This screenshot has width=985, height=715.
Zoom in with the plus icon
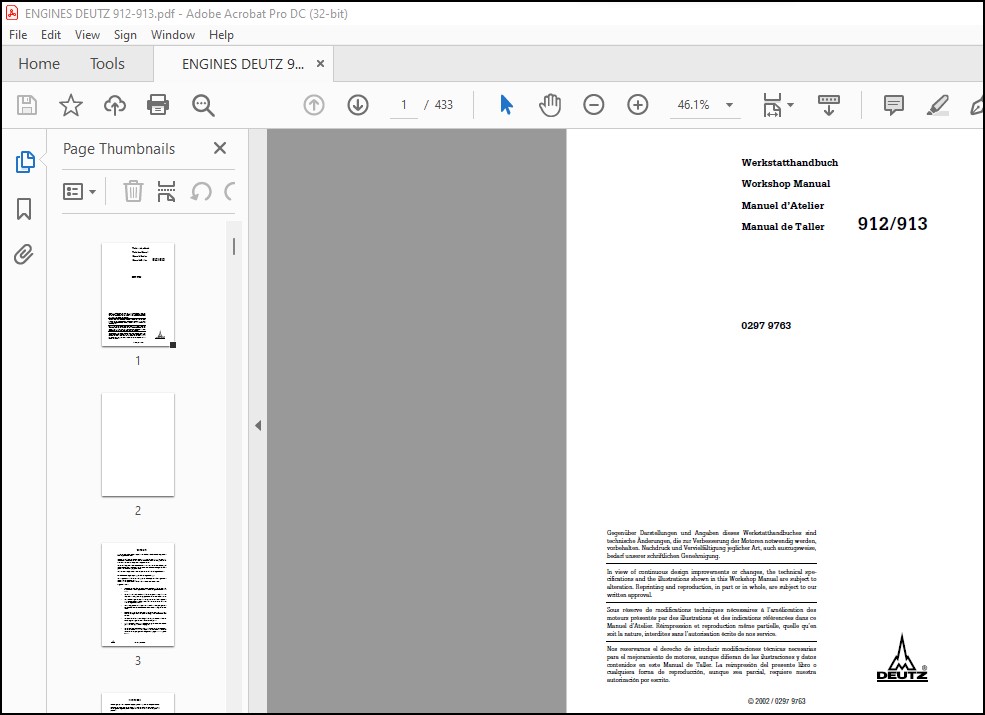click(x=638, y=105)
